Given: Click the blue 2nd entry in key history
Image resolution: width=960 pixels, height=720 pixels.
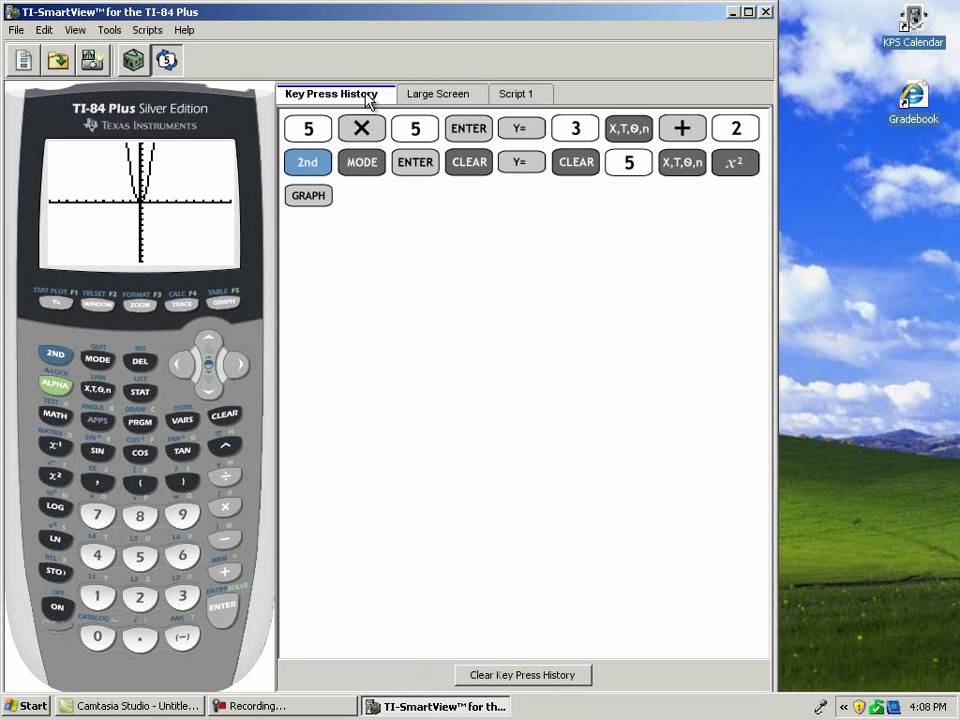Looking at the screenshot, I should (x=307, y=162).
